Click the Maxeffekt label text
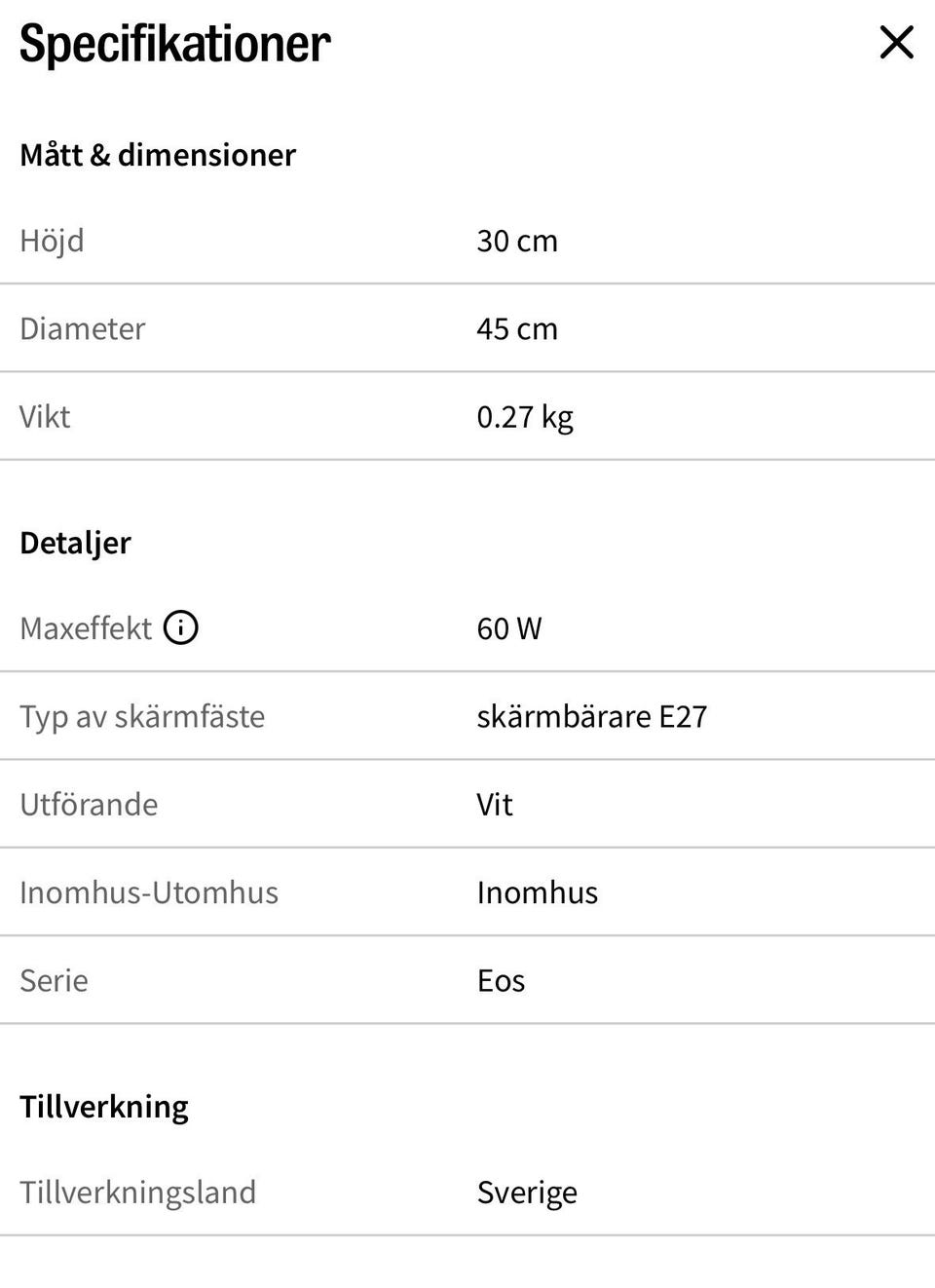Screen dimensions: 935x1288 86,628
